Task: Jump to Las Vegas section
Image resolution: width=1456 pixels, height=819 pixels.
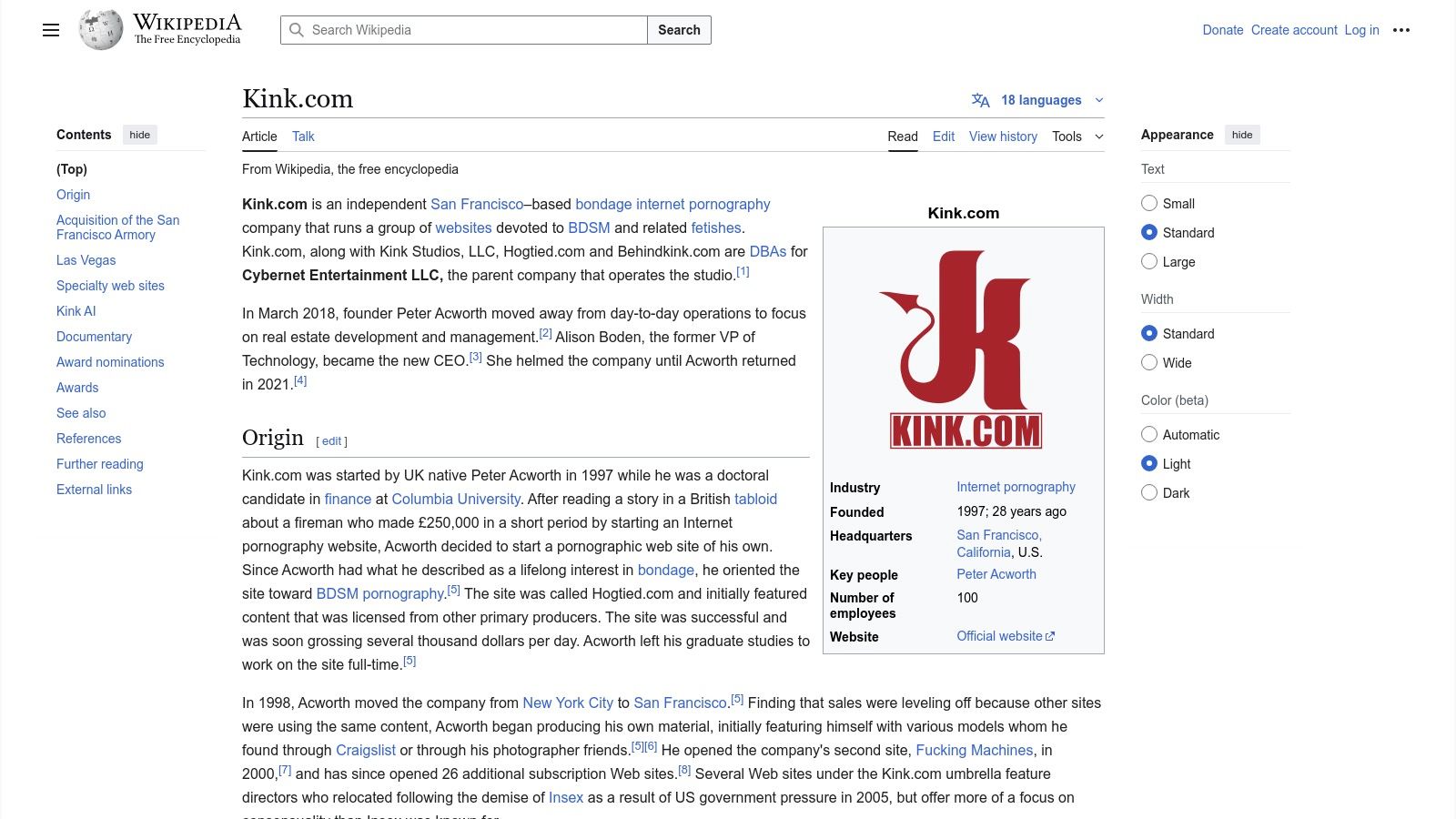Action: 86,260
